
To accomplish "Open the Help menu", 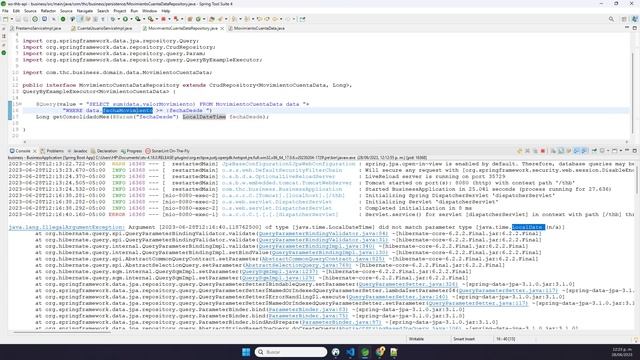I will click(165, 11).
